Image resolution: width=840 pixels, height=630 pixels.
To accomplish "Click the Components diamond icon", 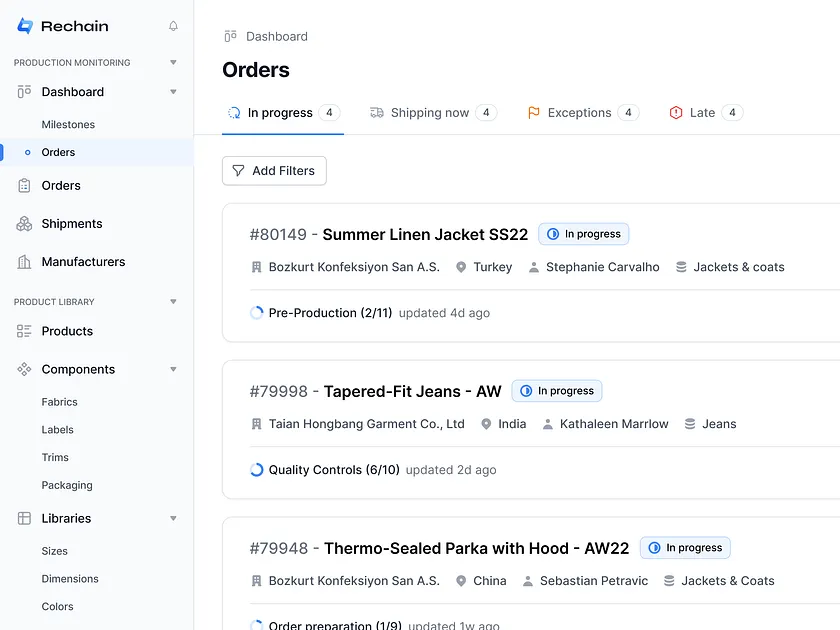I will pos(24,369).
